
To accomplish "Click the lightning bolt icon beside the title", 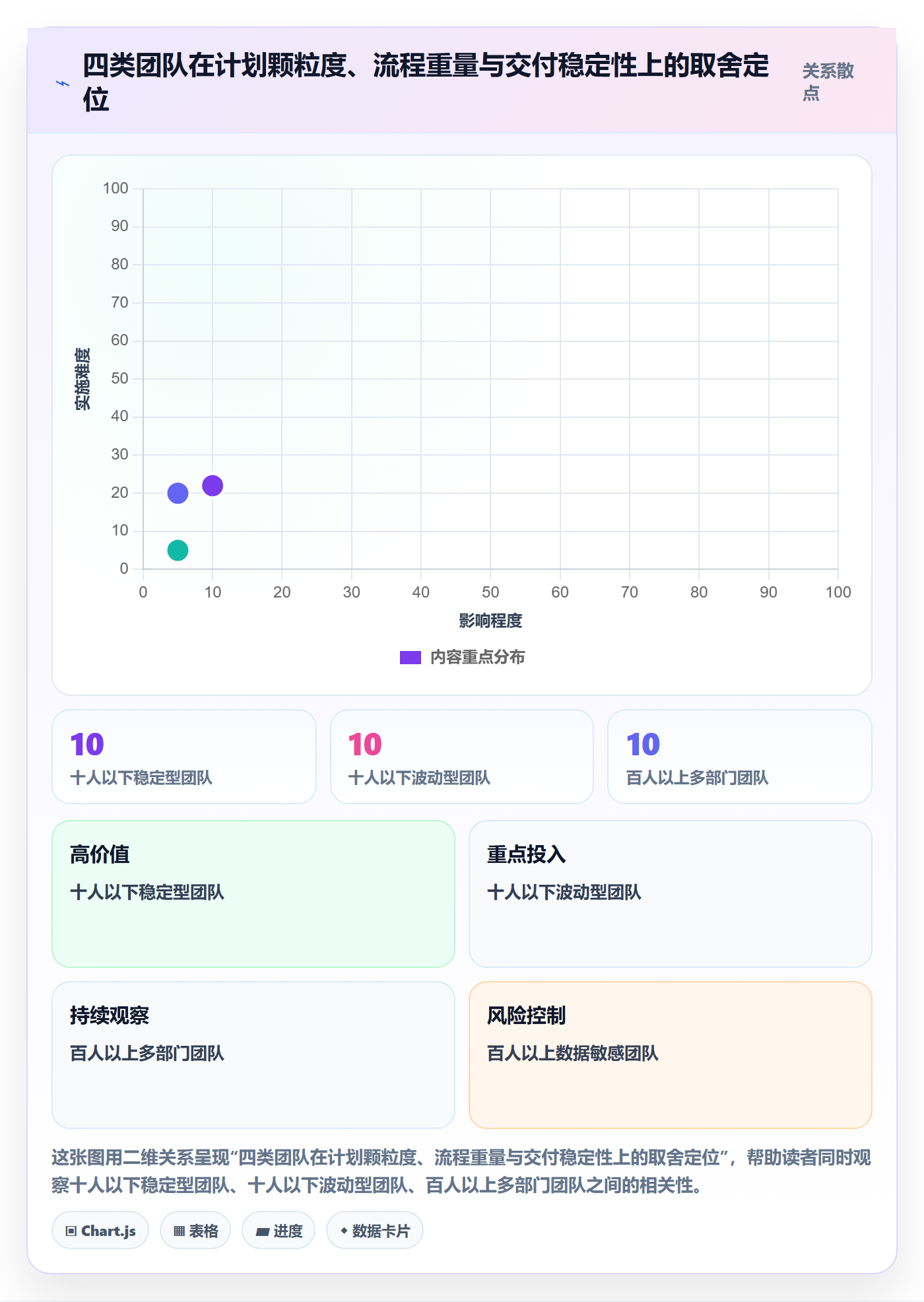I will pyautogui.click(x=63, y=83).
